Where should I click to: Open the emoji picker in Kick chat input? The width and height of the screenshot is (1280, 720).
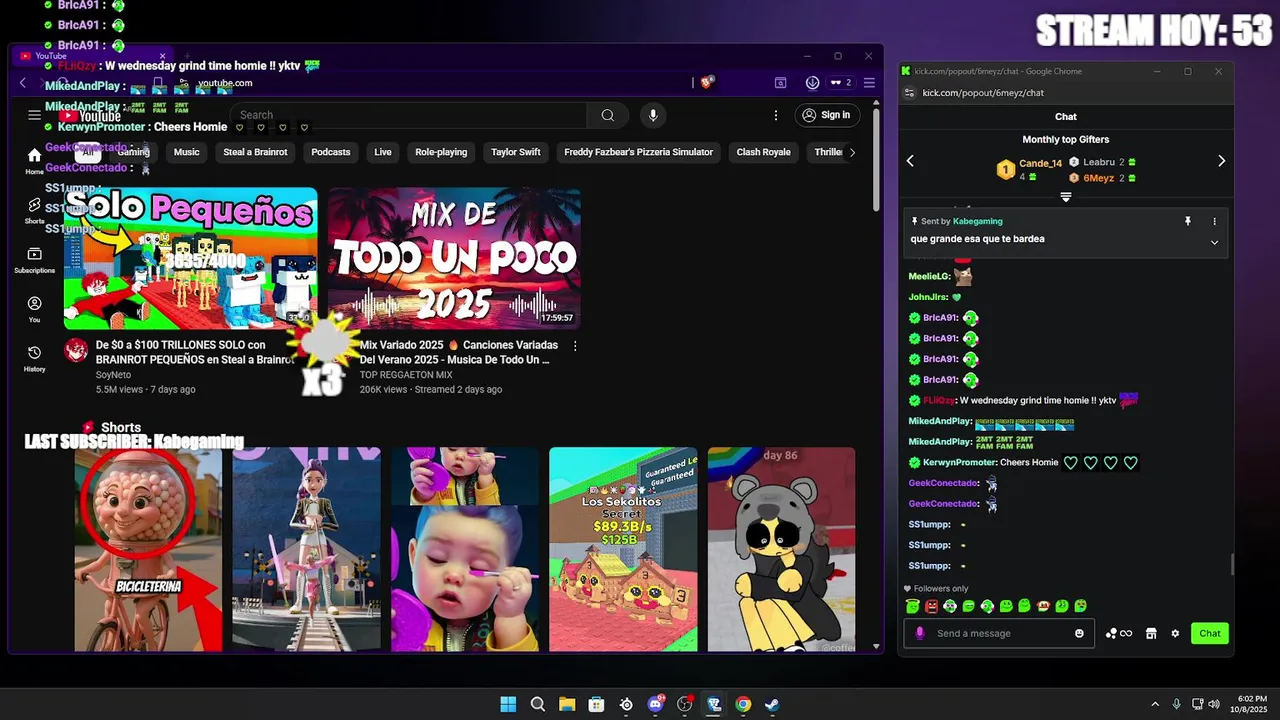pos(1079,633)
